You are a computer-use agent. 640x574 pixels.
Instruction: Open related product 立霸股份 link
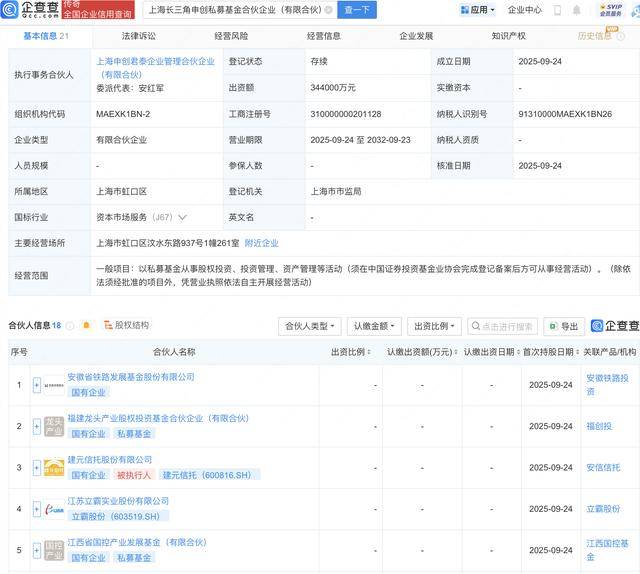tap(603, 509)
